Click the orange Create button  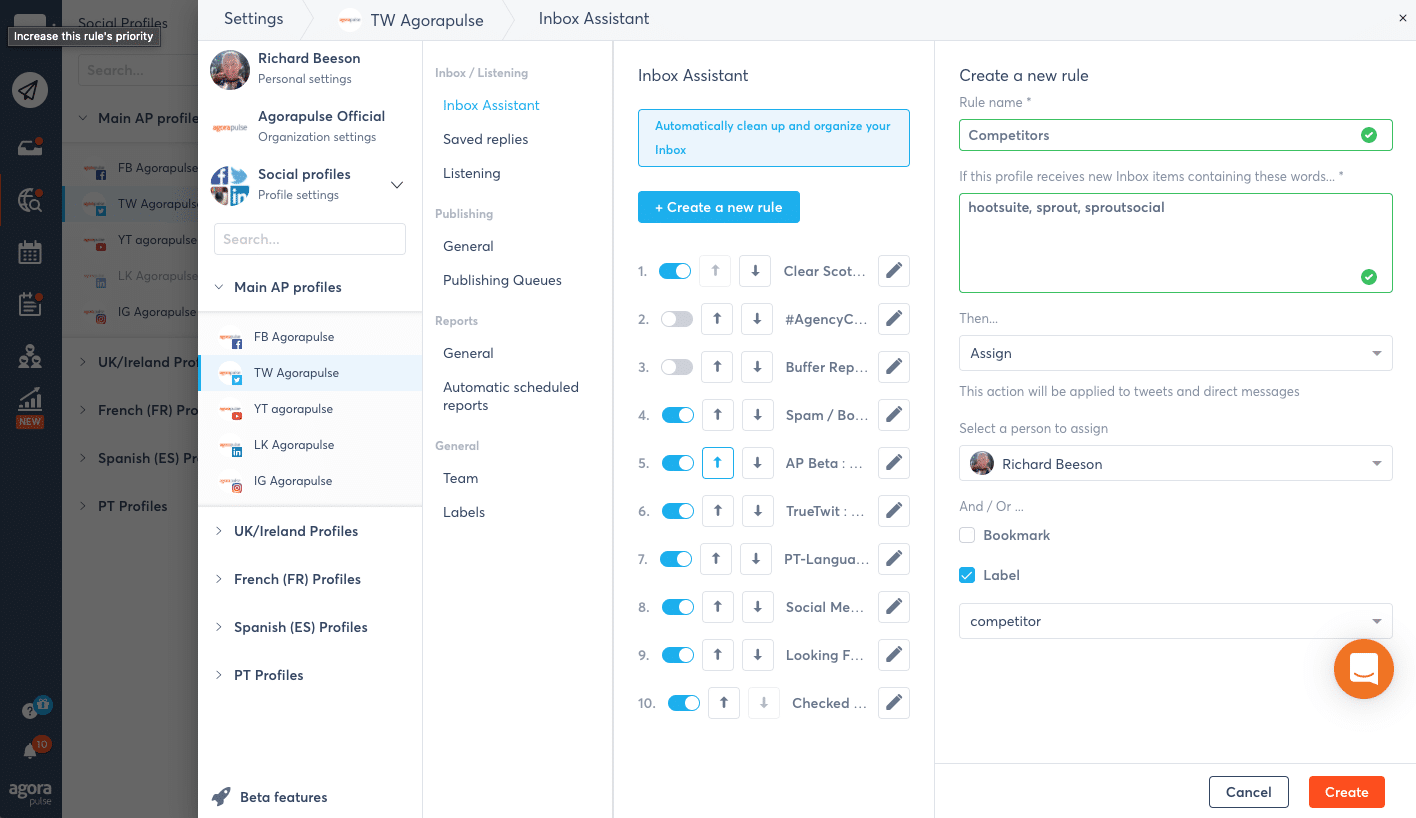click(1346, 792)
